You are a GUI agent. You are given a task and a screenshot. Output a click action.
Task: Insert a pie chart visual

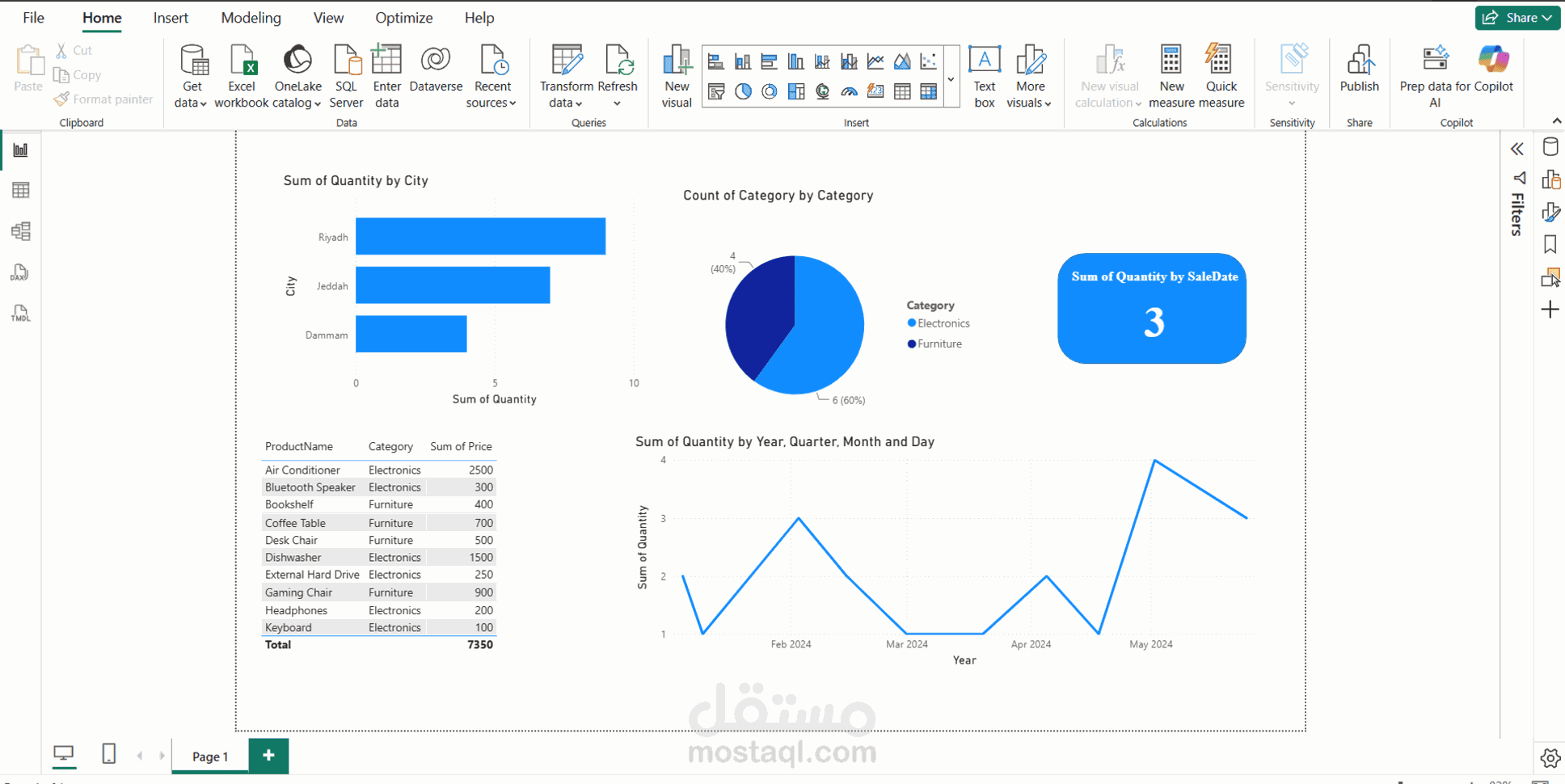pyautogui.click(x=742, y=91)
